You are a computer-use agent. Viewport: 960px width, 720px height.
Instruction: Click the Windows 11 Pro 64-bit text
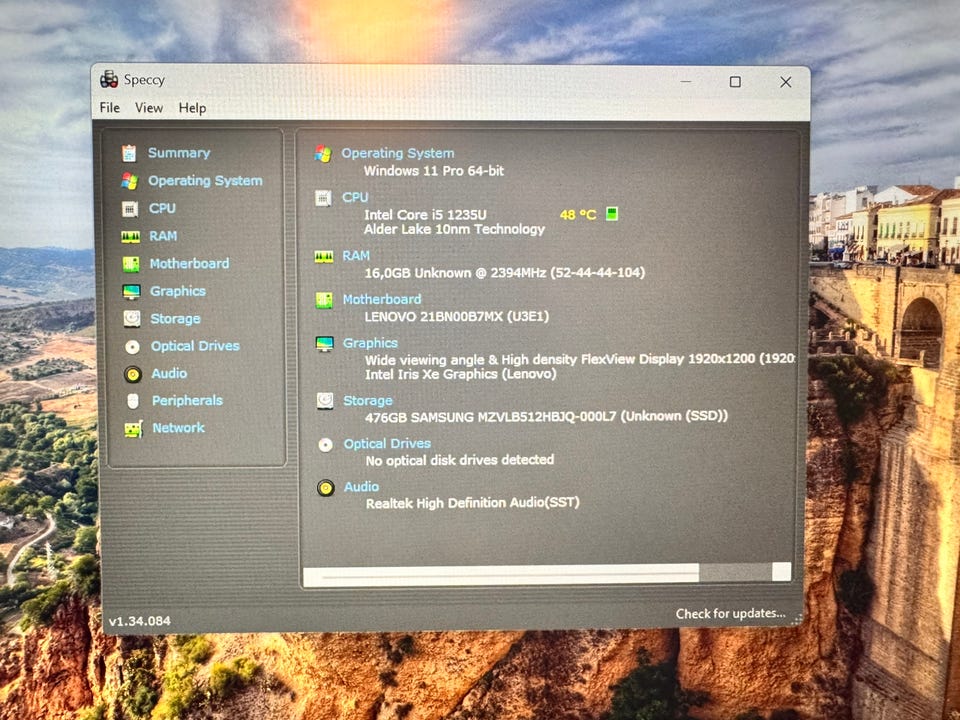(x=433, y=171)
